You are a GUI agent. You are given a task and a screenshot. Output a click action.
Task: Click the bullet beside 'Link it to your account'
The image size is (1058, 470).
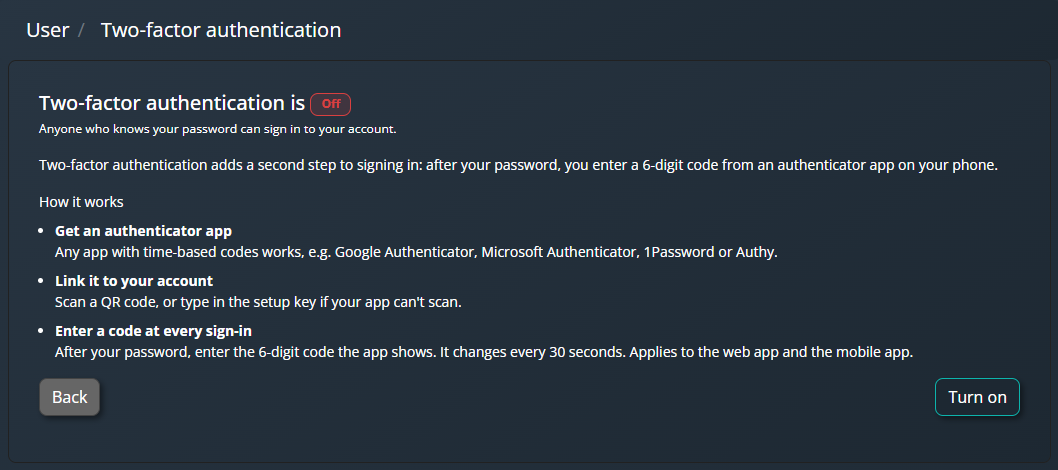tap(43, 281)
